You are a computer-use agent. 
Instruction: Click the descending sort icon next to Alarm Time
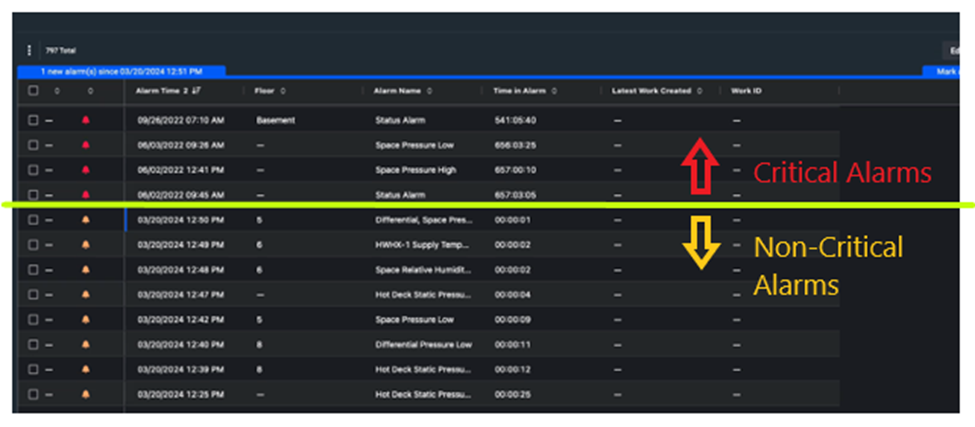coord(196,91)
